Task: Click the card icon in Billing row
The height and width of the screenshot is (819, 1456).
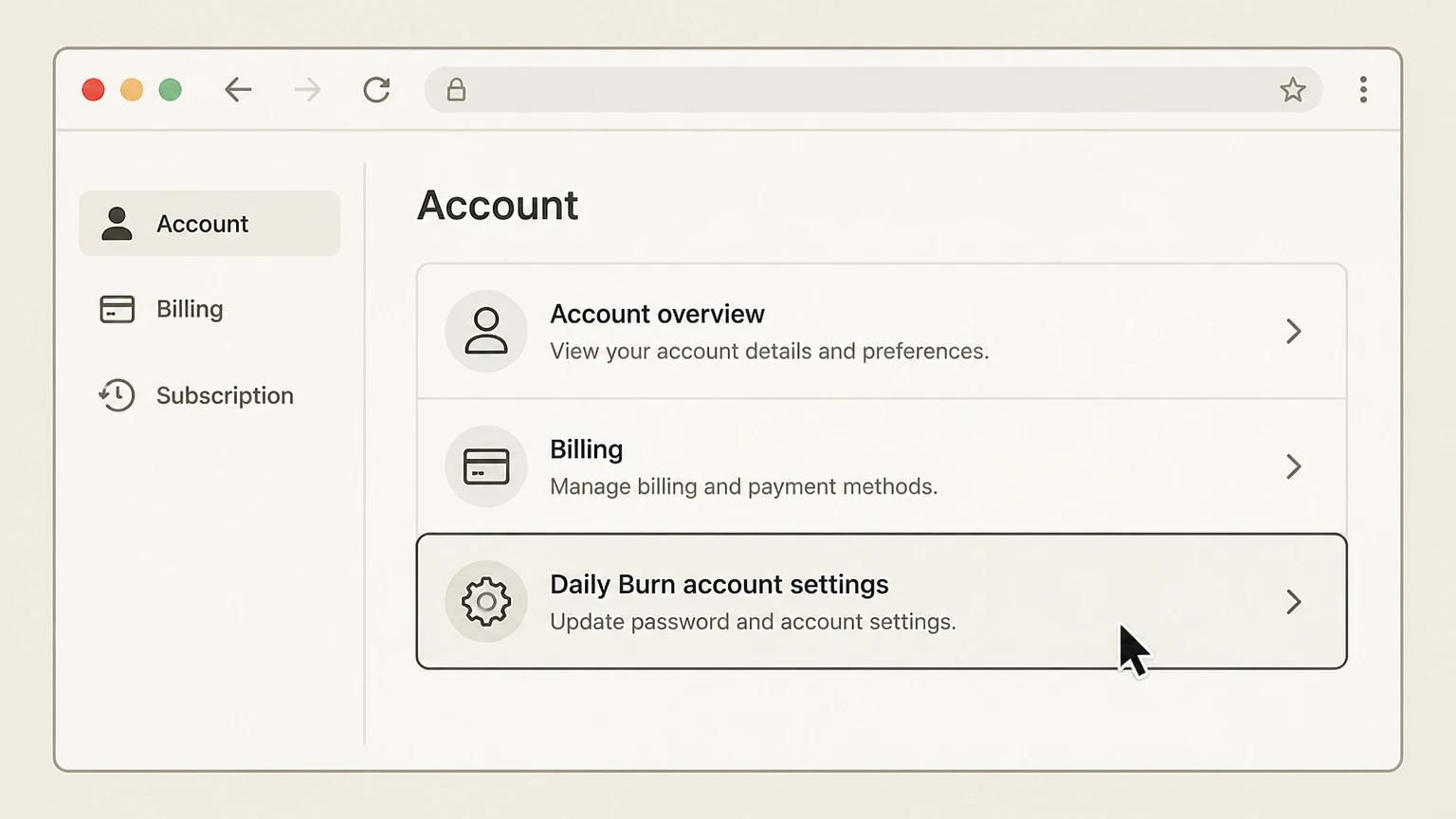Action: pyautogui.click(x=486, y=466)
